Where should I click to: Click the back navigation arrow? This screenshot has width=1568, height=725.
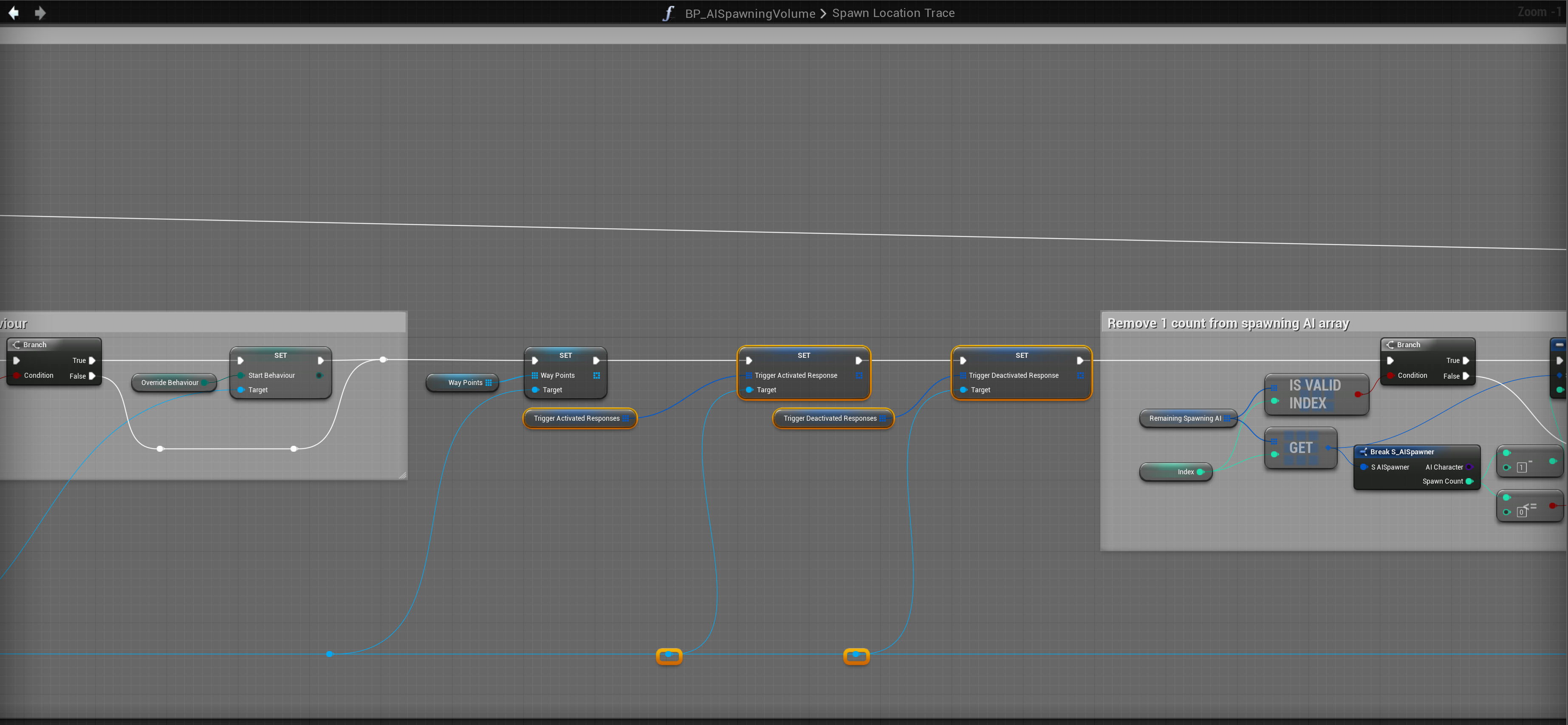click(x=14, y=13)
